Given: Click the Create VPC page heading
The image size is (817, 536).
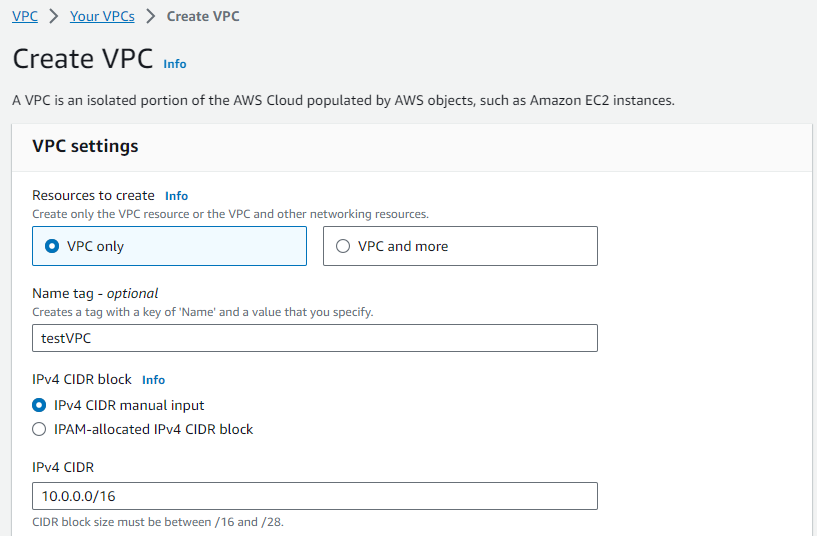Looking at the screenshot, I should [82, 59].
